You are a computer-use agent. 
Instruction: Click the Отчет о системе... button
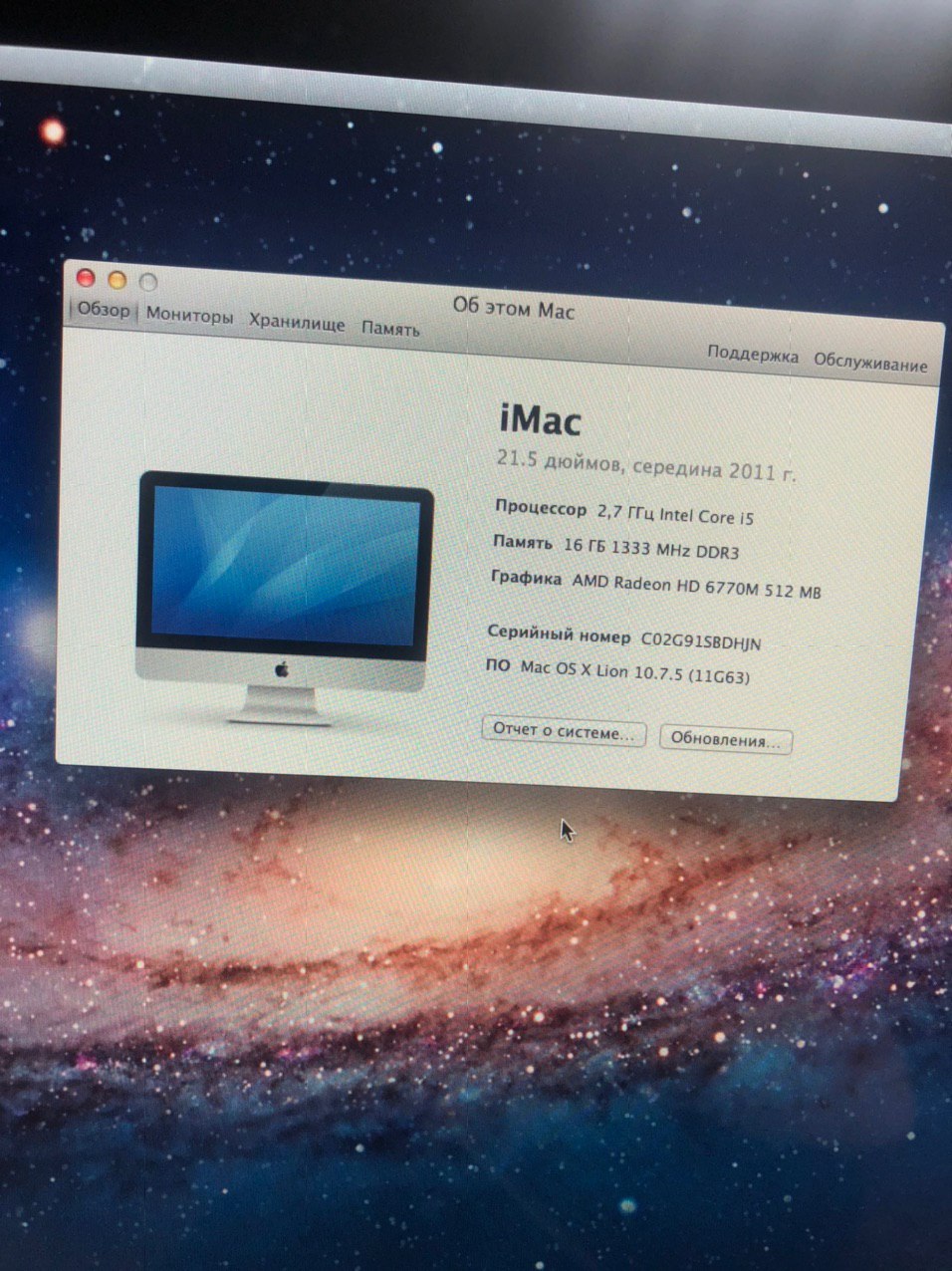pyautogui.click(x=564, y=731)
